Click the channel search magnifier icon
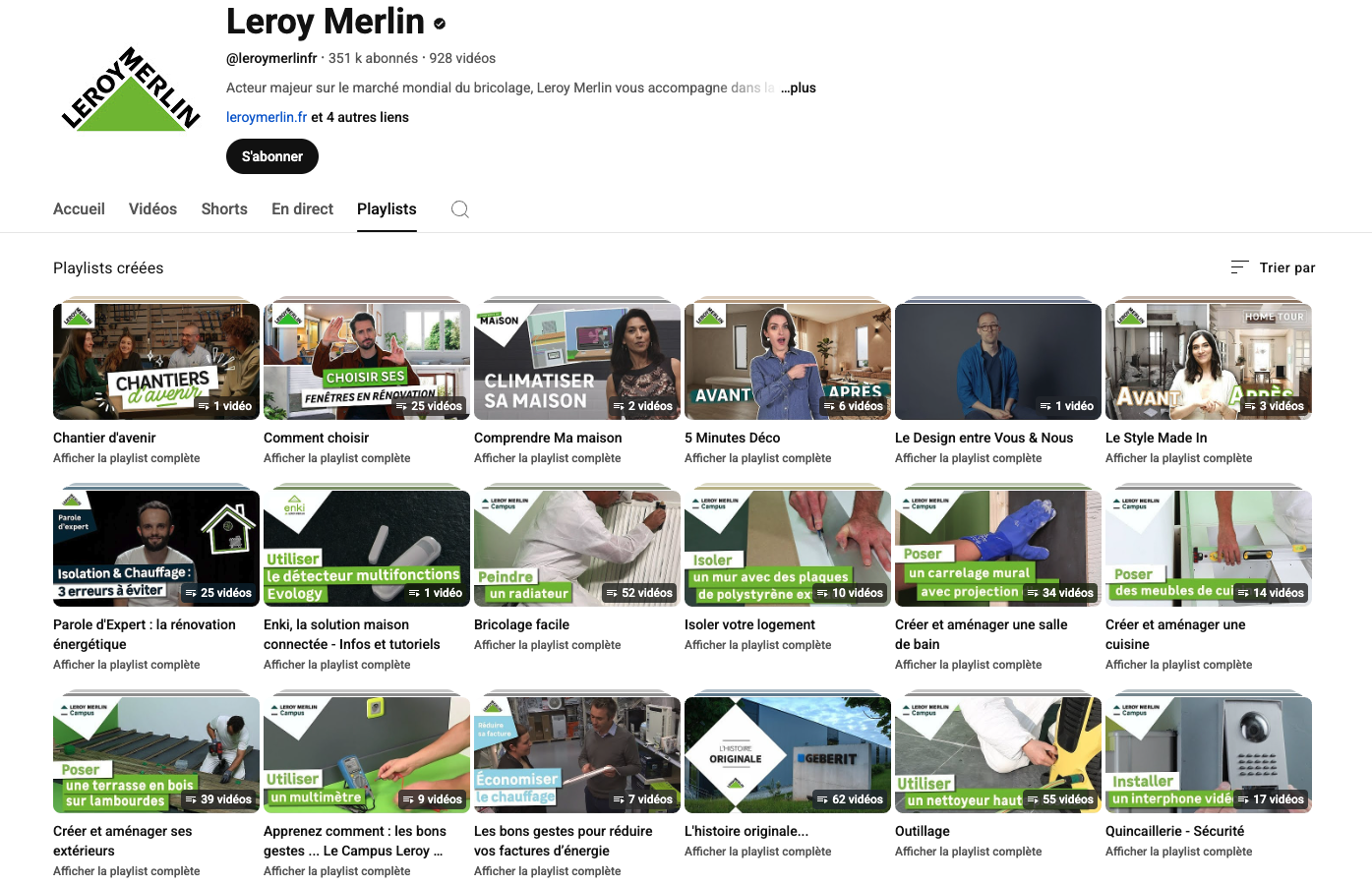1372x885 pixels. click(459, 208)
